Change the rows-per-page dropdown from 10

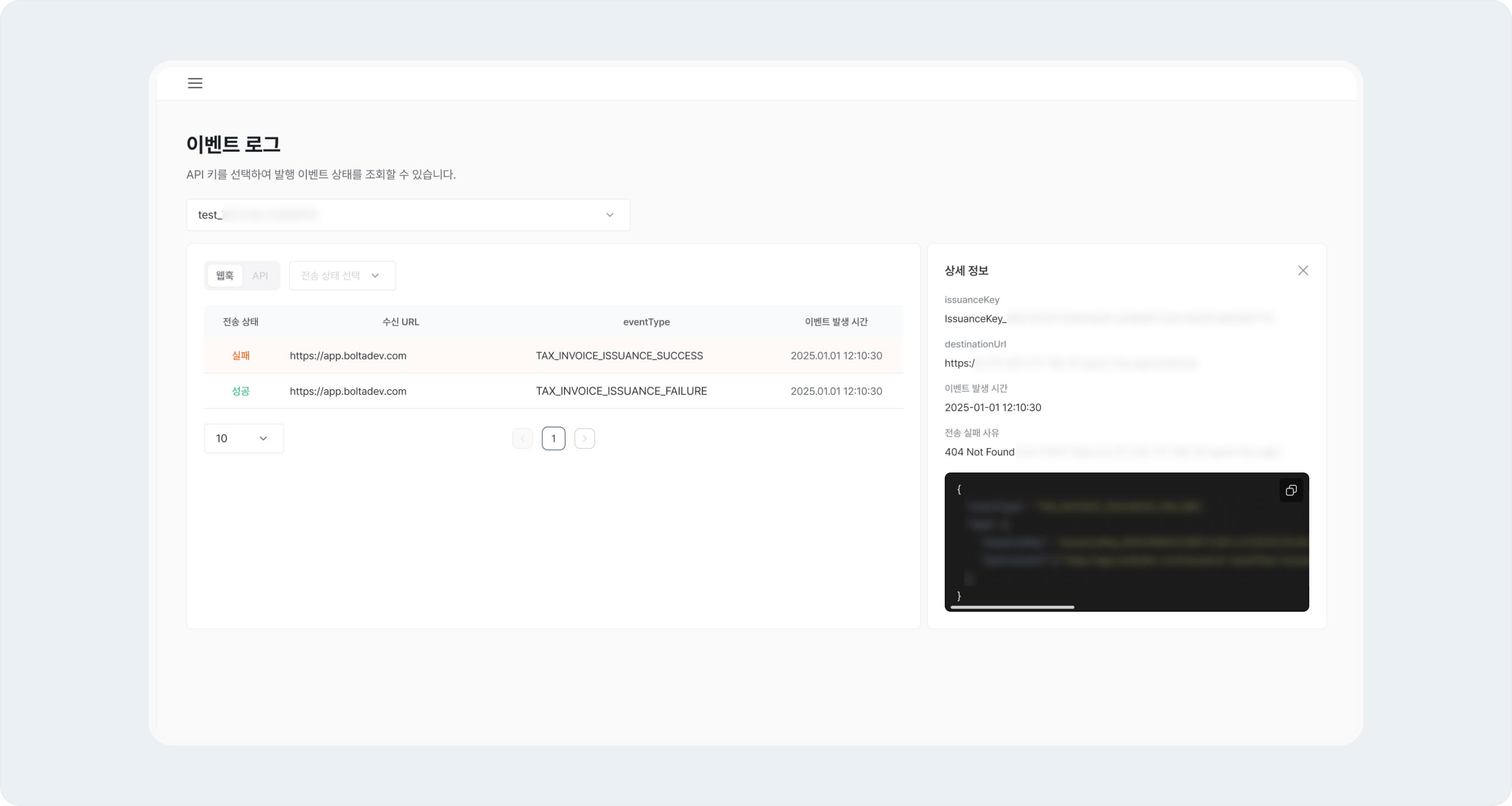244,438
